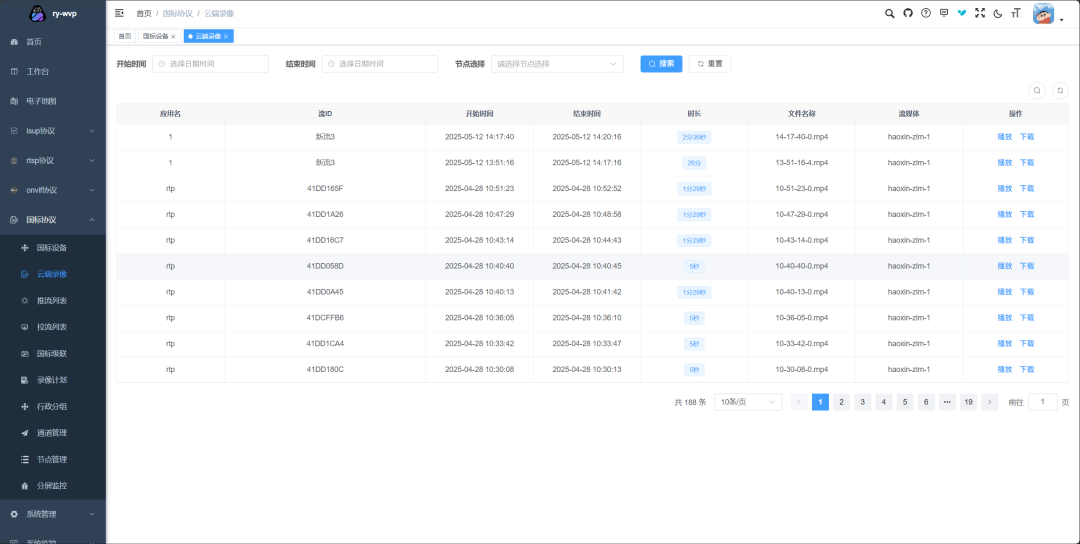Open the help question mark icon
Screen dimensions: 1080x544
point(926,13)
